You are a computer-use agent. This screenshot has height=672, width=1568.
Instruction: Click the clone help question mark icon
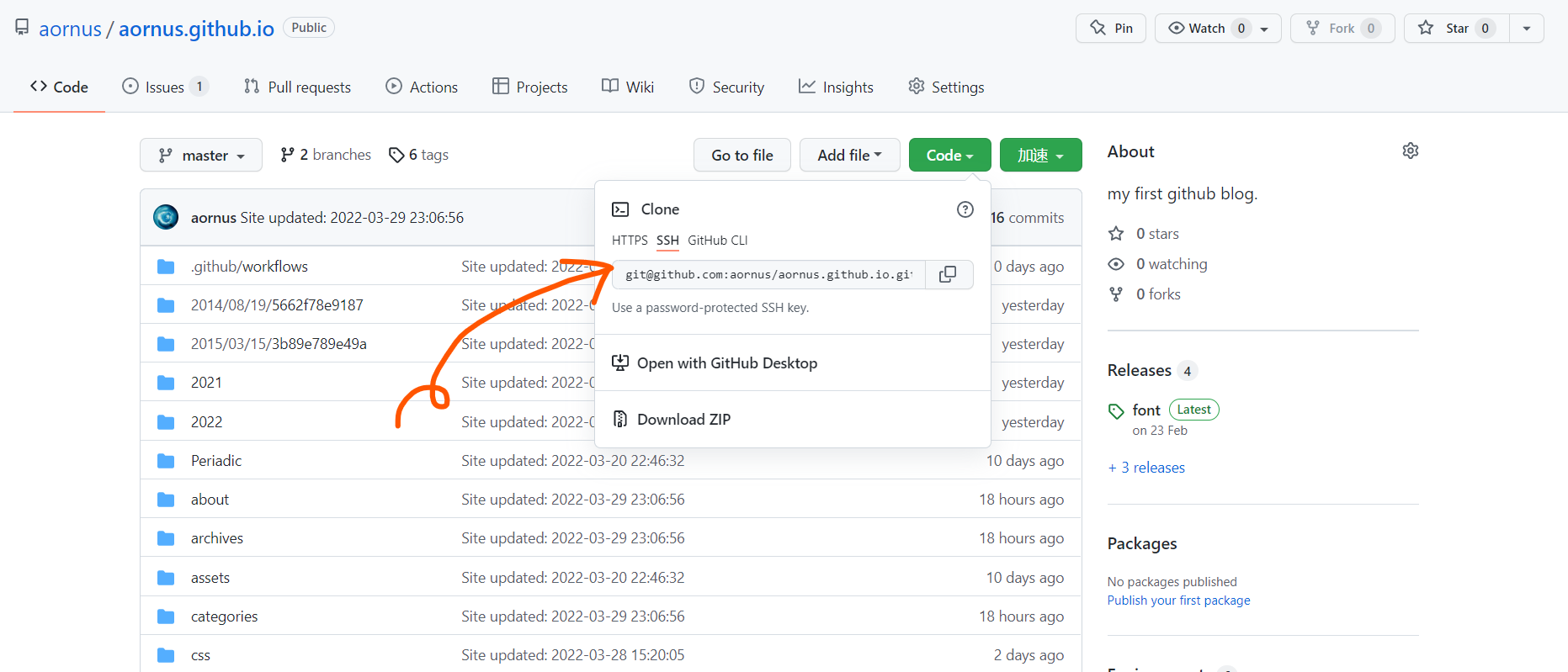coord(965,209)
